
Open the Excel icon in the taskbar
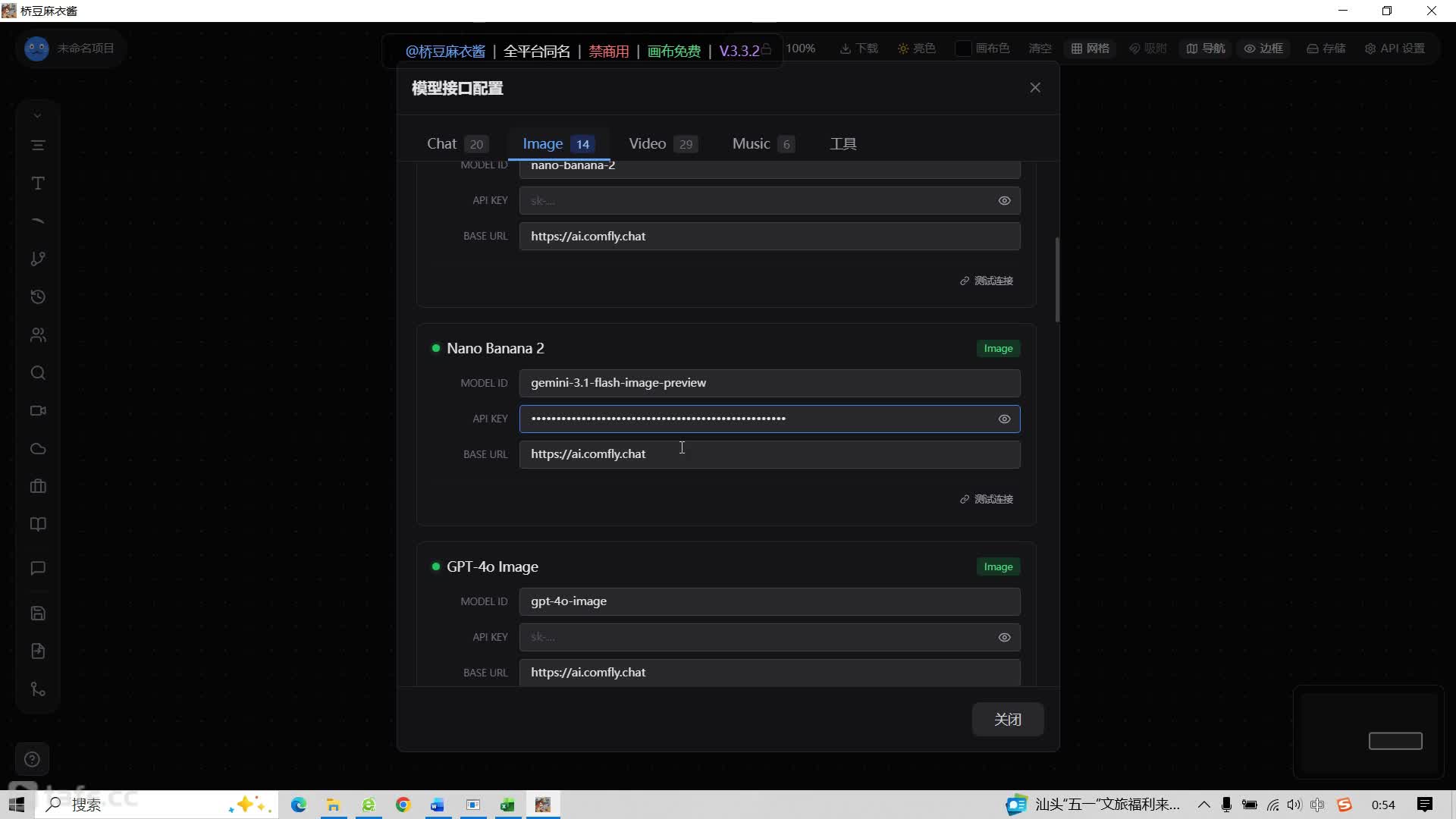pyautogui.click(x=507, y=805)
